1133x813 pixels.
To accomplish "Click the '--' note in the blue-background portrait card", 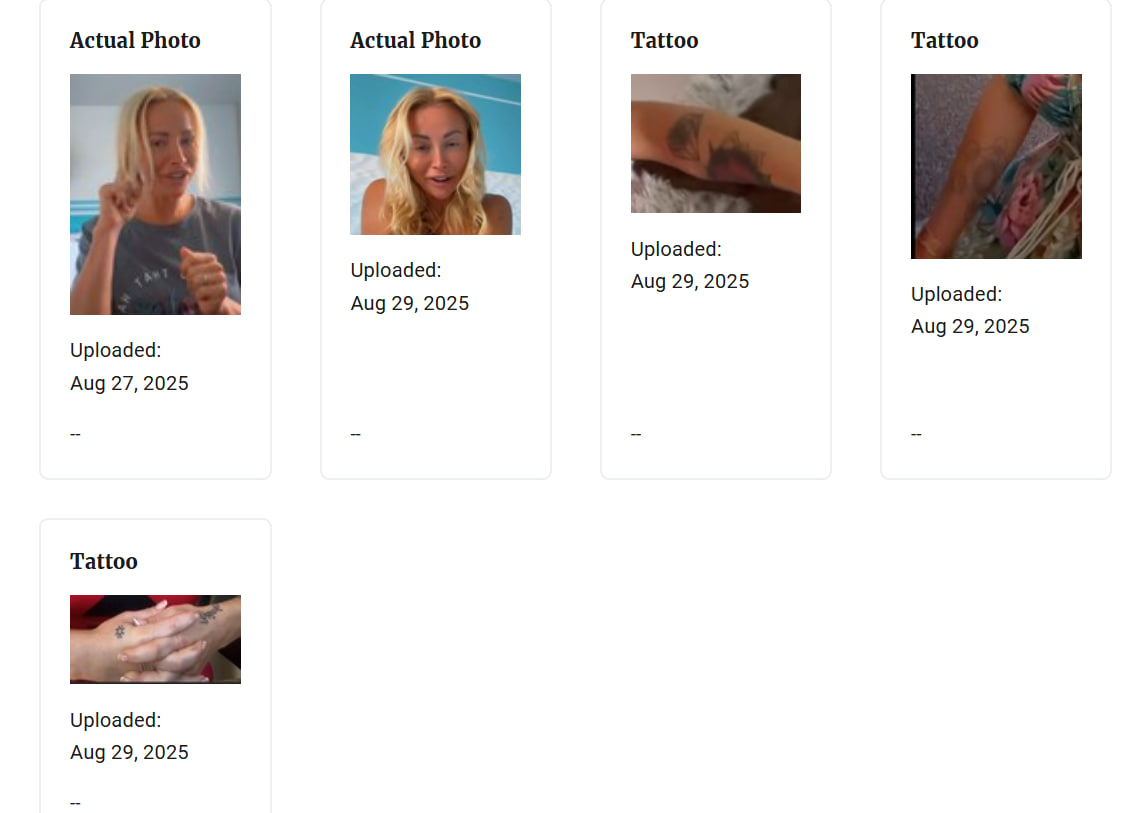I will pos(356,434).
